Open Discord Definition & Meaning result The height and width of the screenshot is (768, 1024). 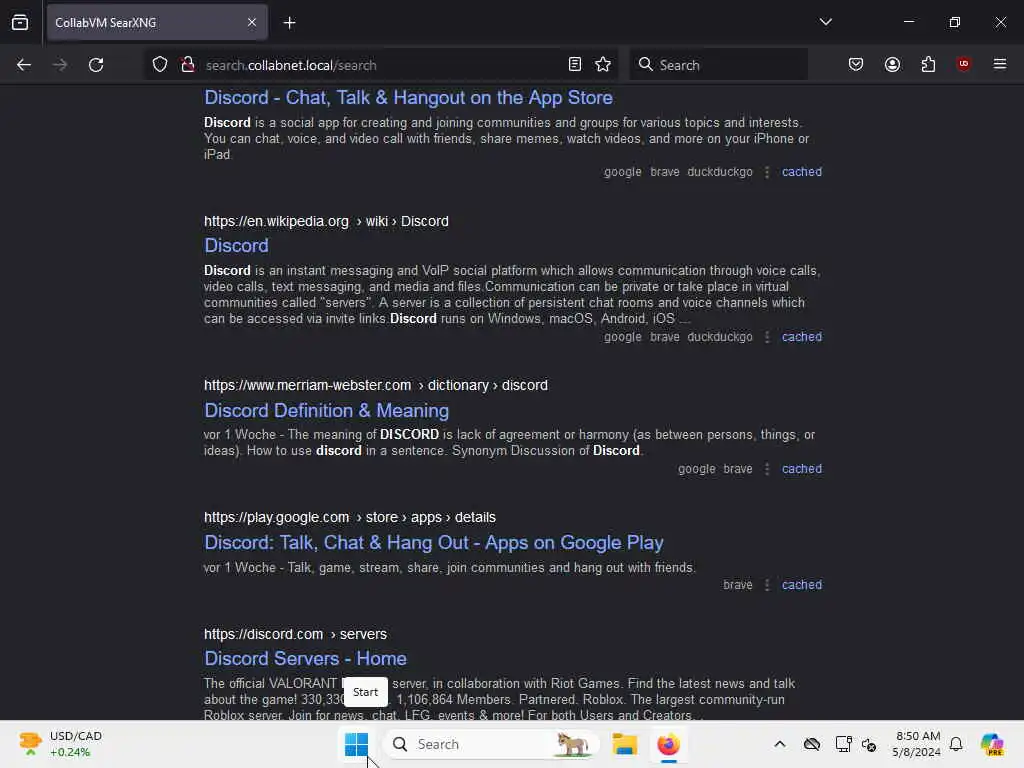[327, 410]
